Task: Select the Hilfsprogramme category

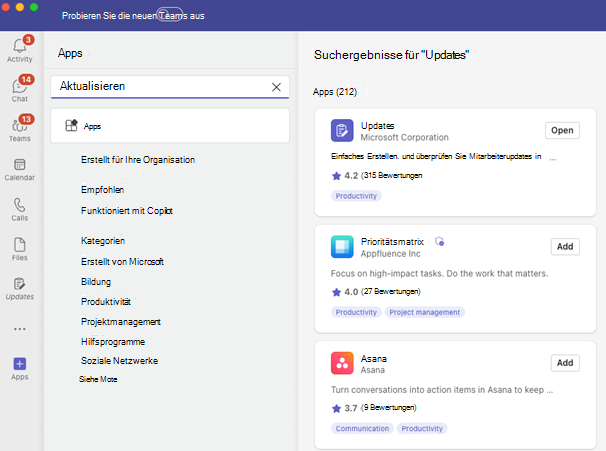Action: click(113, 342)
